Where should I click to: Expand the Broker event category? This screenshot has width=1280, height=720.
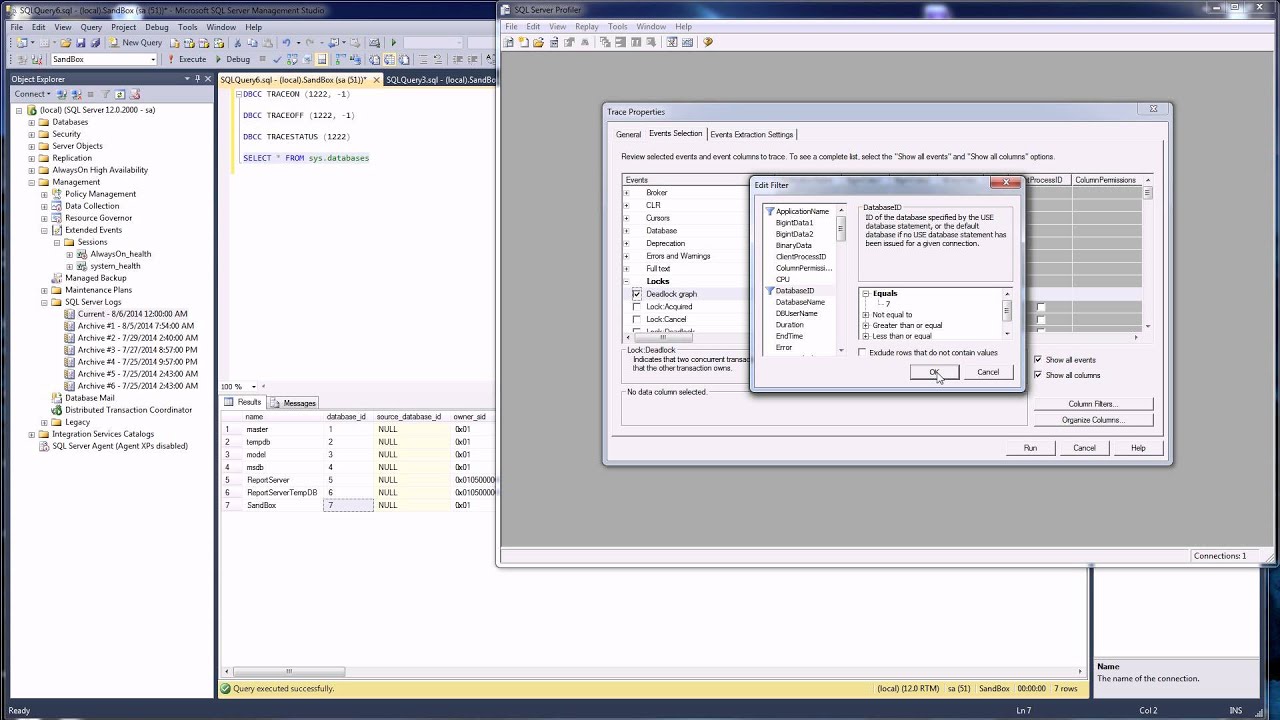(627, 192)
